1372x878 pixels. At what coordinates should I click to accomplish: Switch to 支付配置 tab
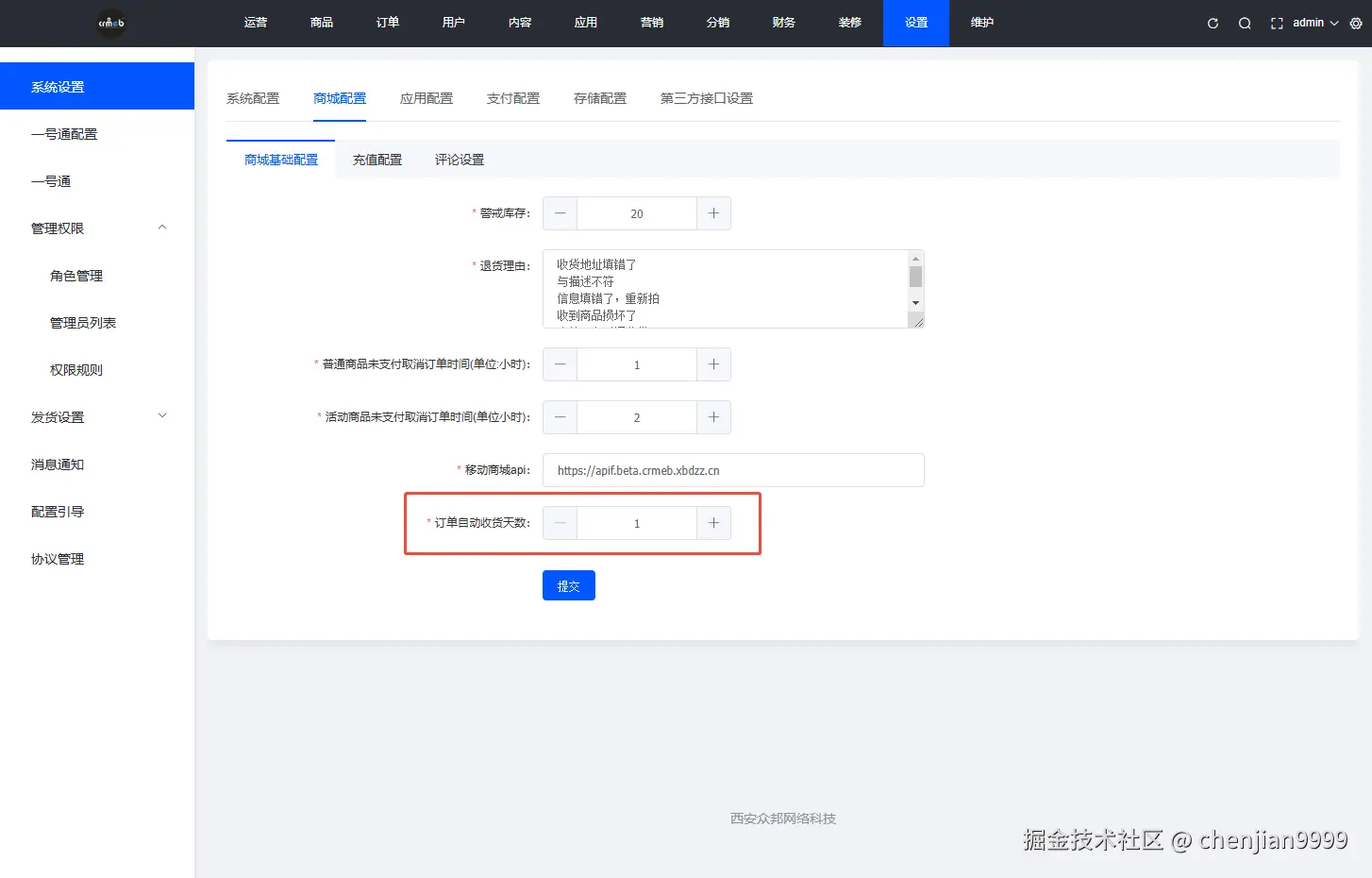(x=513, y=98)
